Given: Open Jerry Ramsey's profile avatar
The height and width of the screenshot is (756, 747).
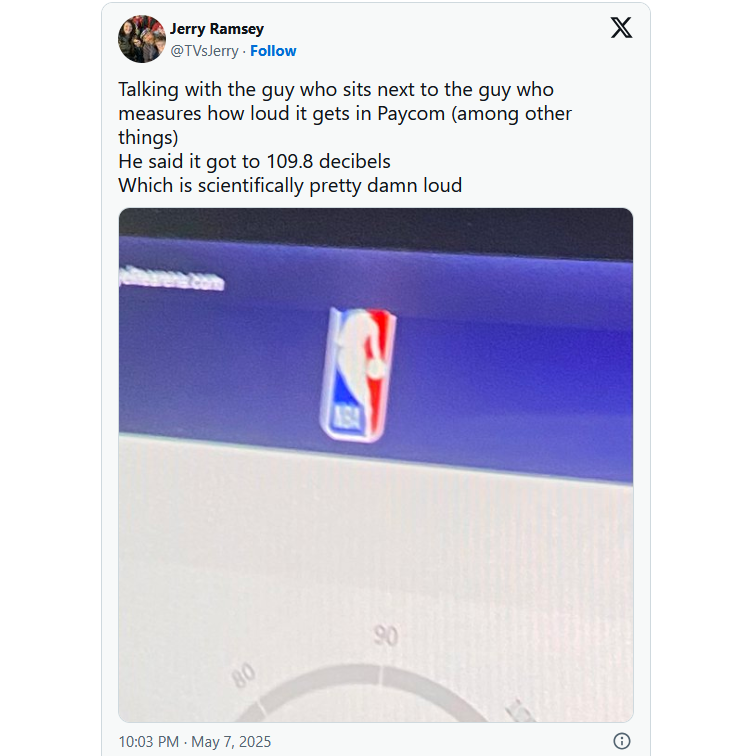Looking at the screenshot, I should 142,39.
